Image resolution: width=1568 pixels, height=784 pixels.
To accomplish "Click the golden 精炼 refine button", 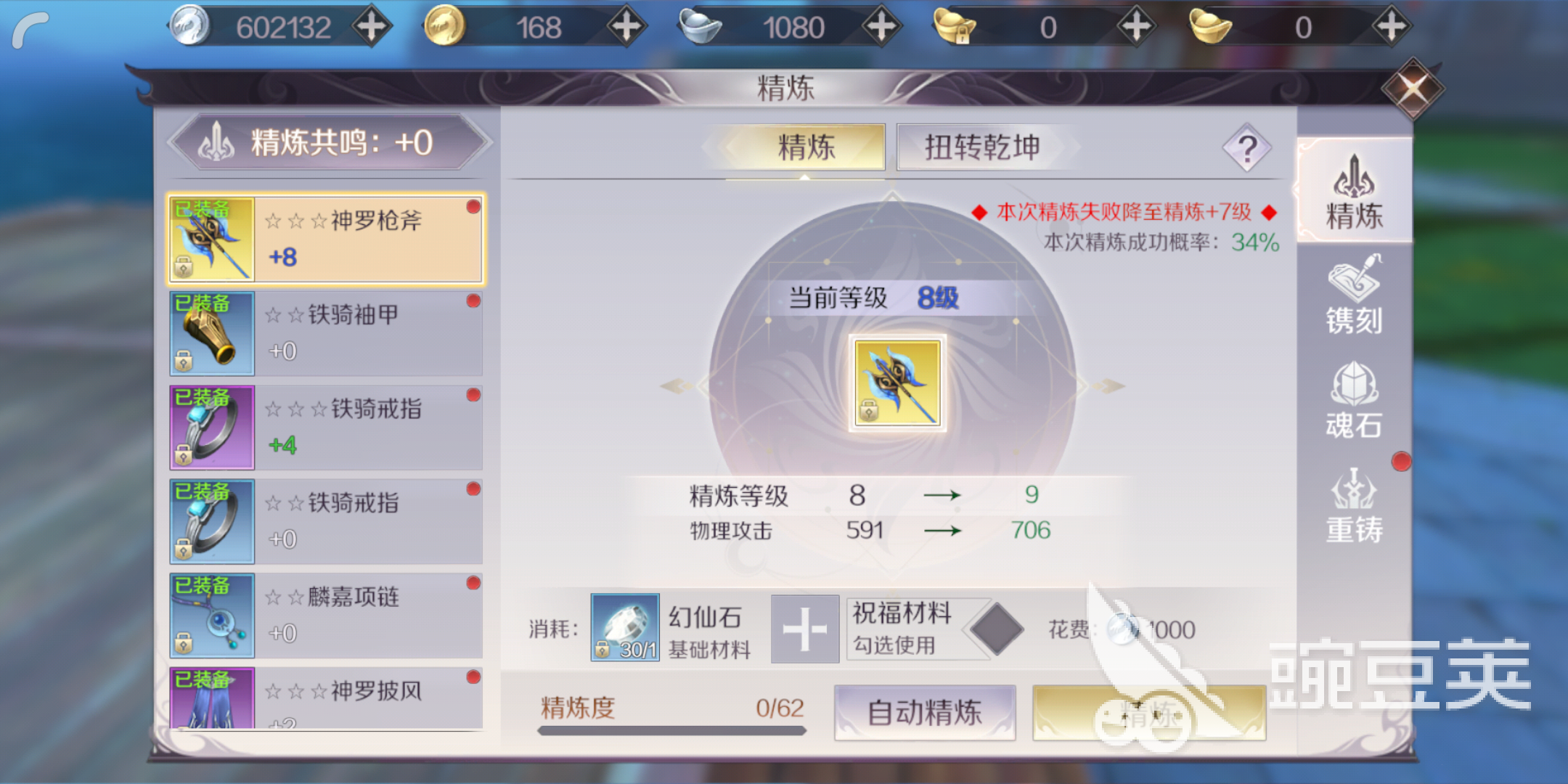I will coord(1149,712).
